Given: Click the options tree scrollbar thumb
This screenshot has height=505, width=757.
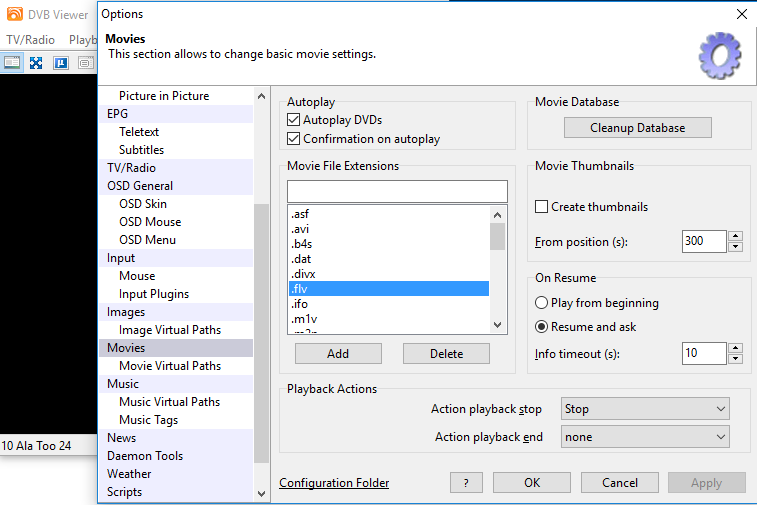Looking at the screenshot, I should pyautogui.click(x=261, y=333).
